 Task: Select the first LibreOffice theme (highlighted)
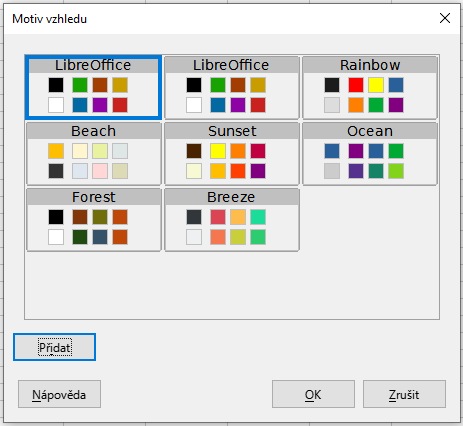[x=93, y=87]
